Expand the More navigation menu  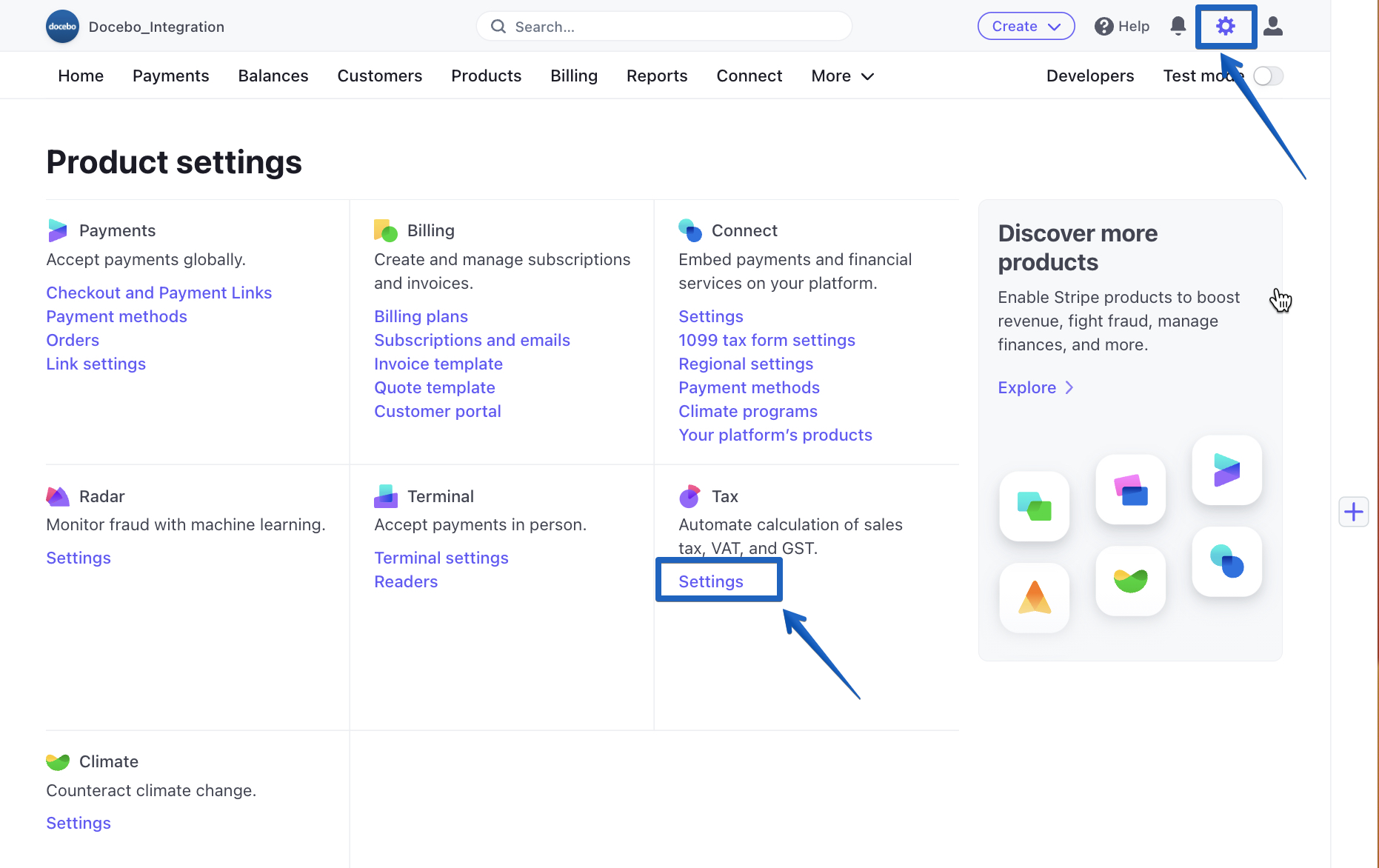843,76
